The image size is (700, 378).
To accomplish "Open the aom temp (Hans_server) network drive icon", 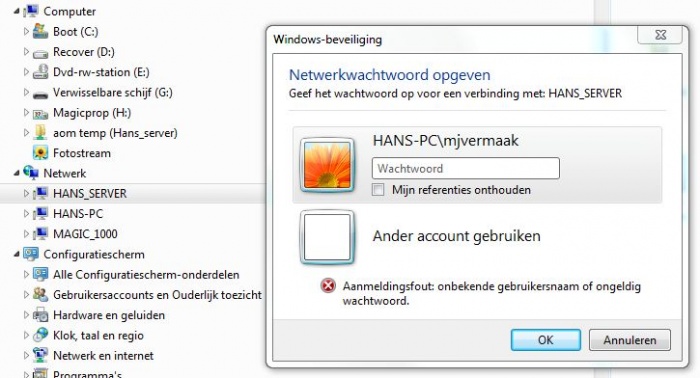I will 41,133.
